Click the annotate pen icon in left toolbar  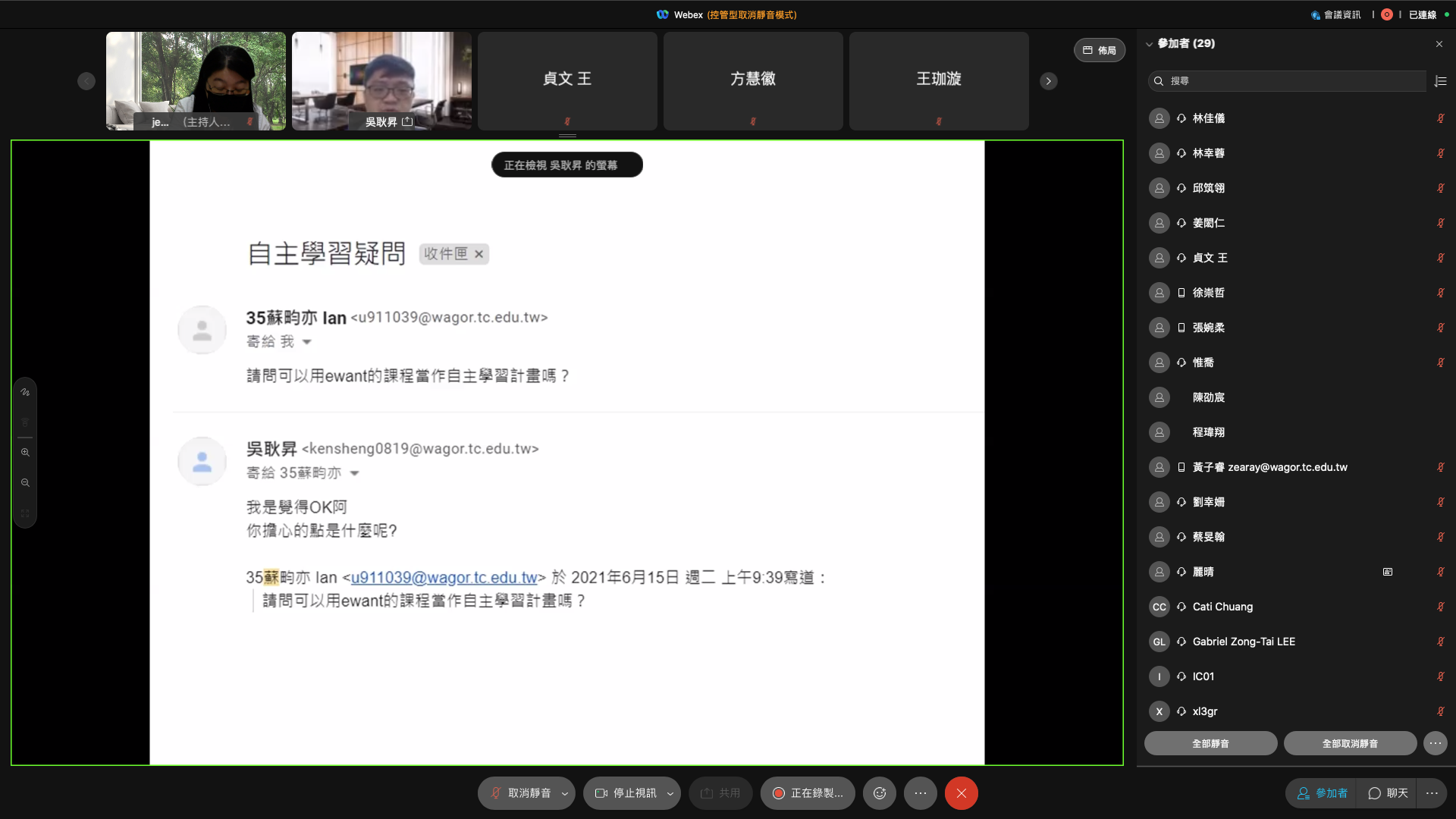[x=25, y=392]
